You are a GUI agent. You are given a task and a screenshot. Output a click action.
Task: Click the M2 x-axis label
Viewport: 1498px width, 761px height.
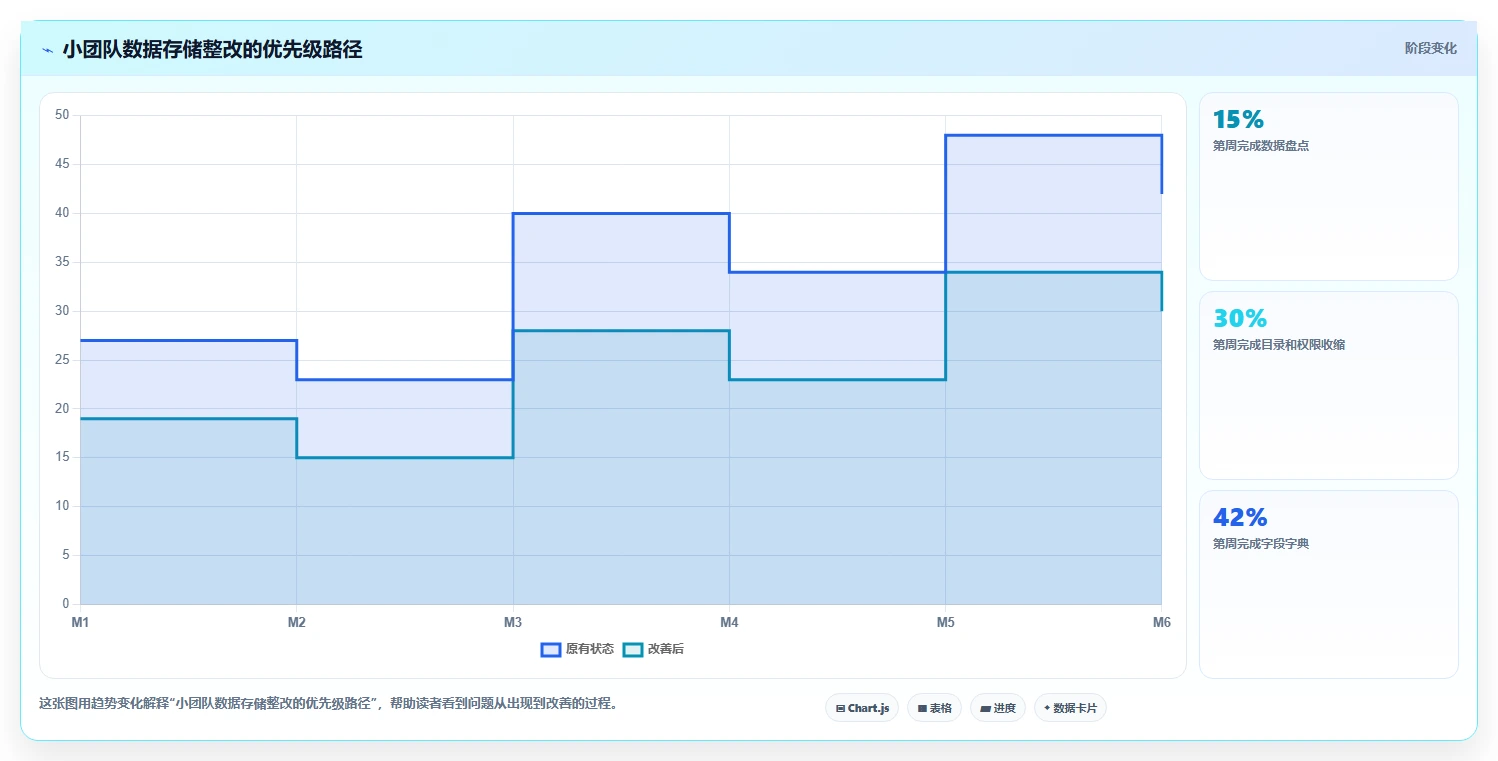[297, 622]
